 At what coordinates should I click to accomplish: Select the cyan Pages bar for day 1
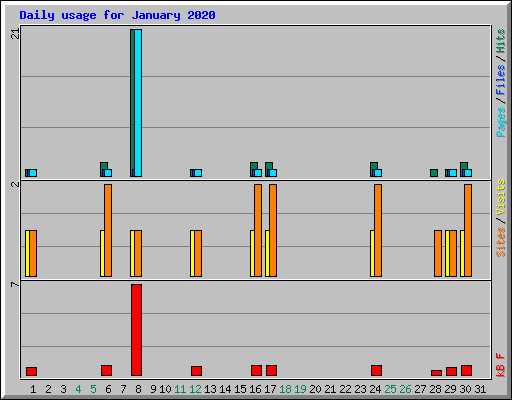pyautogui.click(x=33, y=173)
